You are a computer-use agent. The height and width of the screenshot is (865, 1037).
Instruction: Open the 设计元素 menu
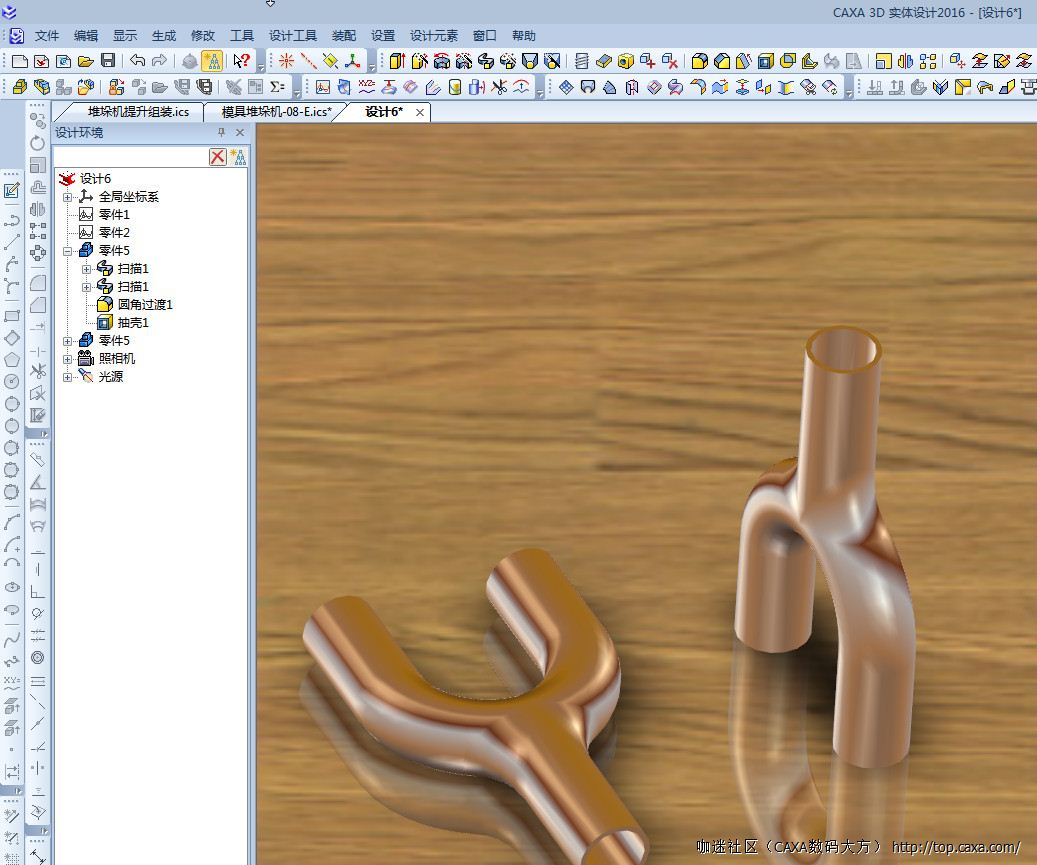[x=434, y=36]
